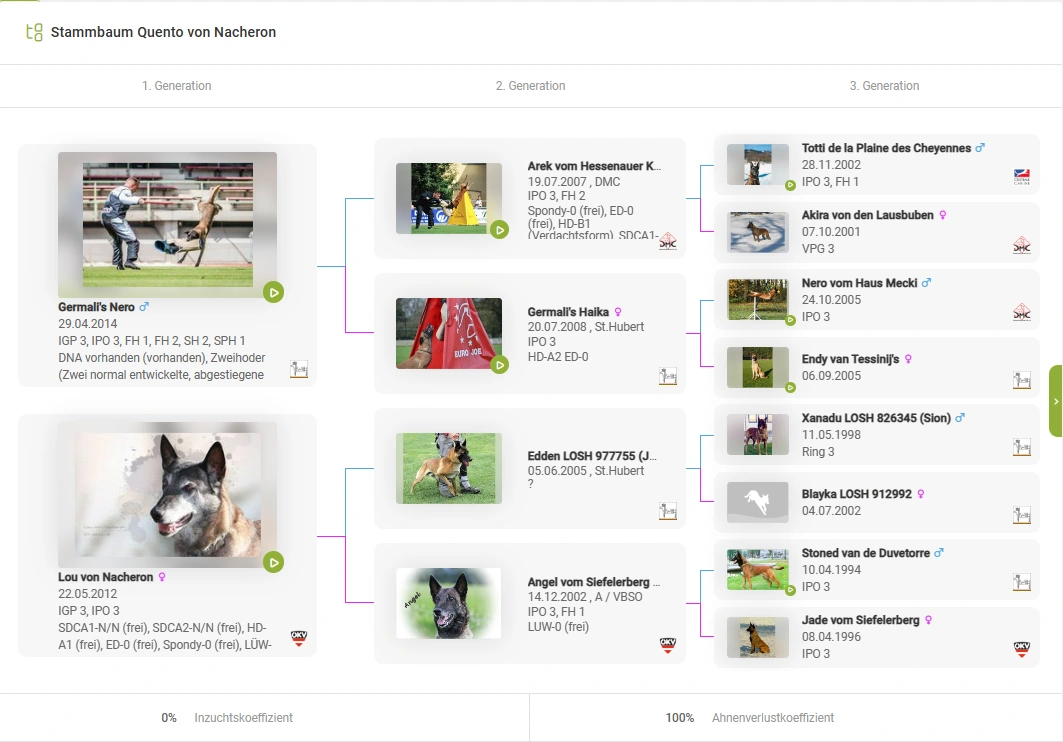Play video on Germali's Nero photo
Screen dimensions: 1063x742
point(273,292)
